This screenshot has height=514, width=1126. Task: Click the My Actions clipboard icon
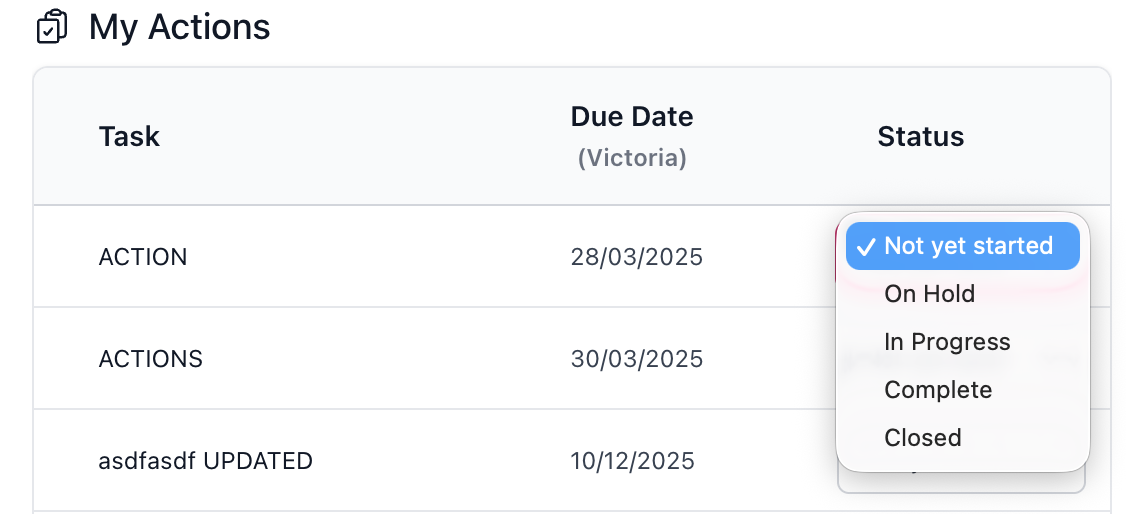coord(51,27)
